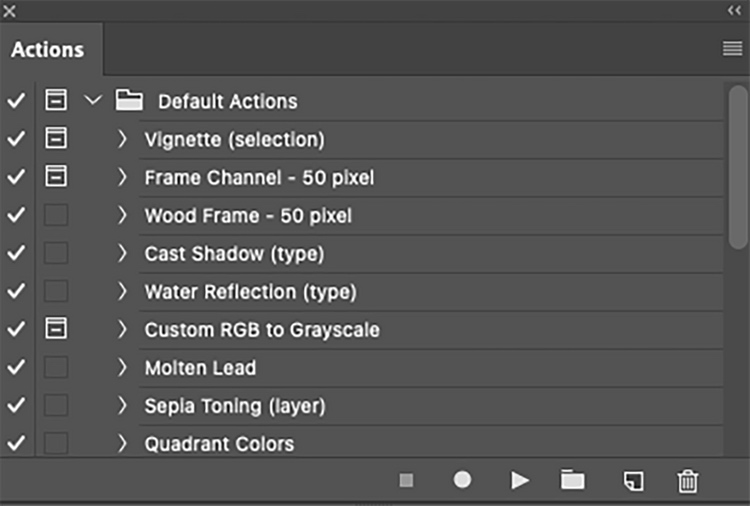Click the vertical scrollbar thumb
Viewport: 750px width, 506px height.
[738, 165]
